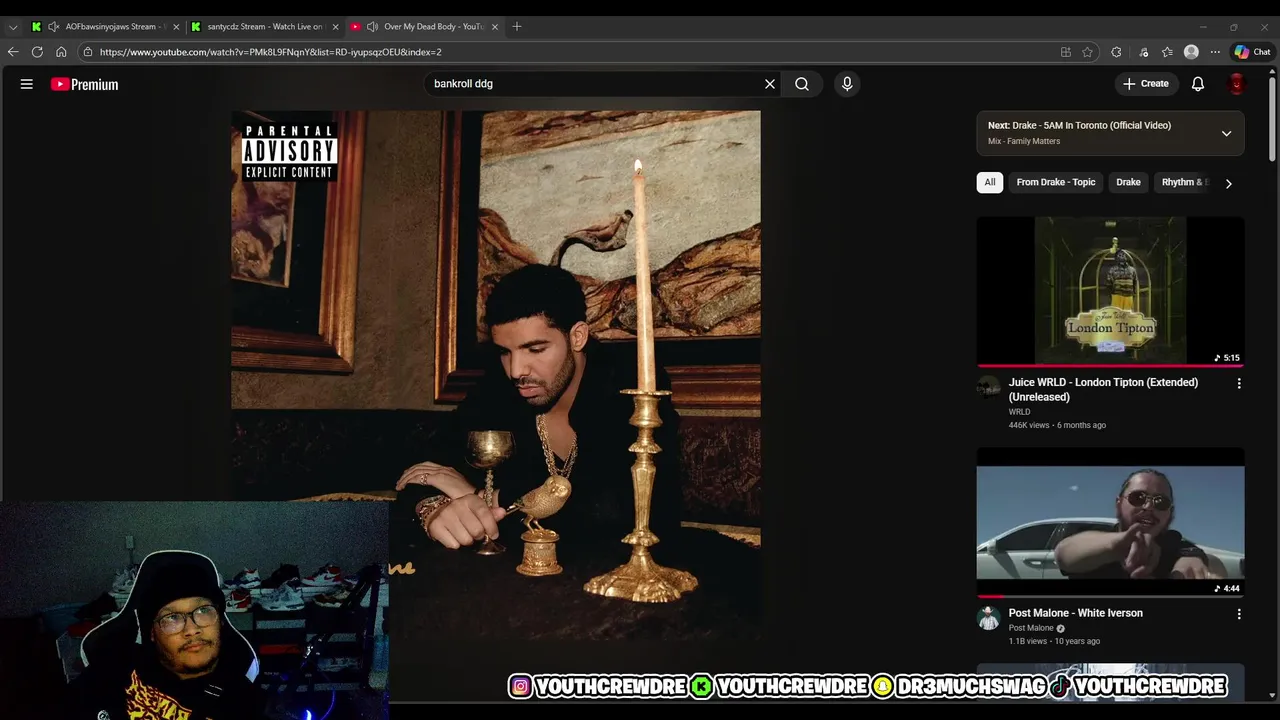
Task: Open options for Post Malone White Iverson video
Action: 1239,614
